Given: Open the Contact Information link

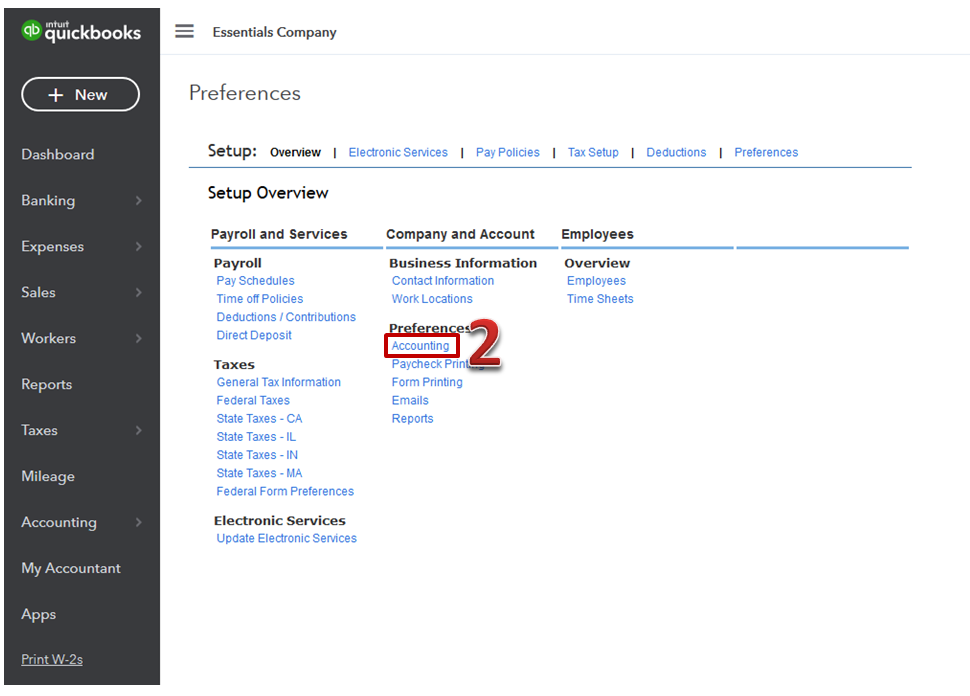Looking at the screenshot, I should (x=443, y=281).
